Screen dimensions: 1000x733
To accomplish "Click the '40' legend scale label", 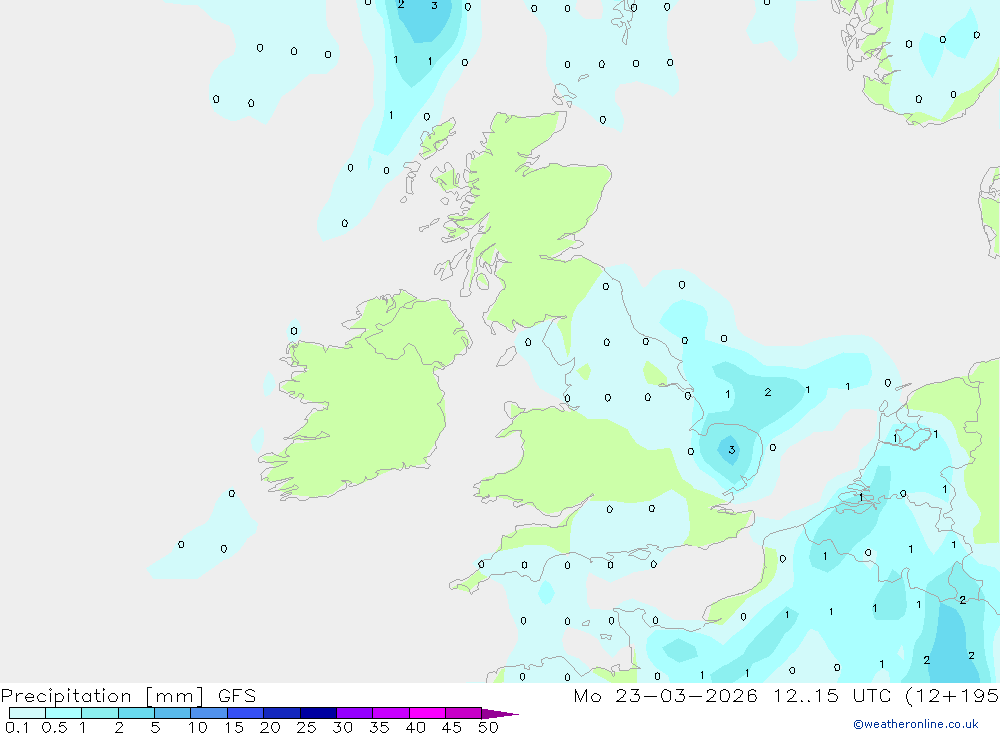I will [x=415, y=727].
